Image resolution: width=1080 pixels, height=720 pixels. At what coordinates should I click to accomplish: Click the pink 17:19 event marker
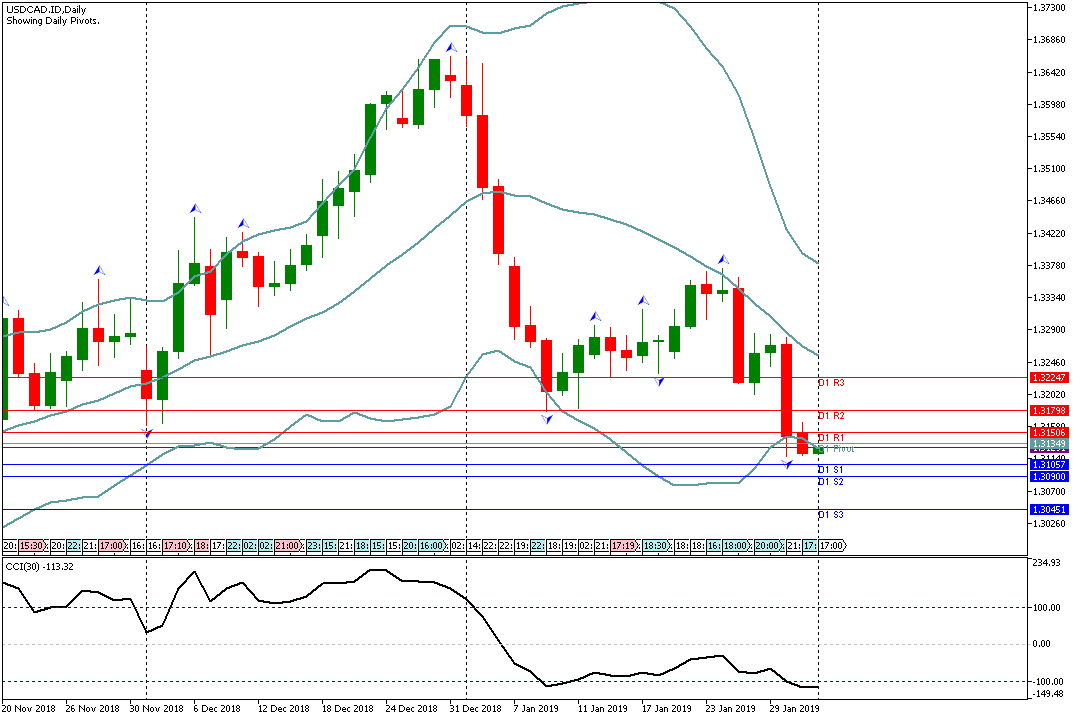click(624, 546)
